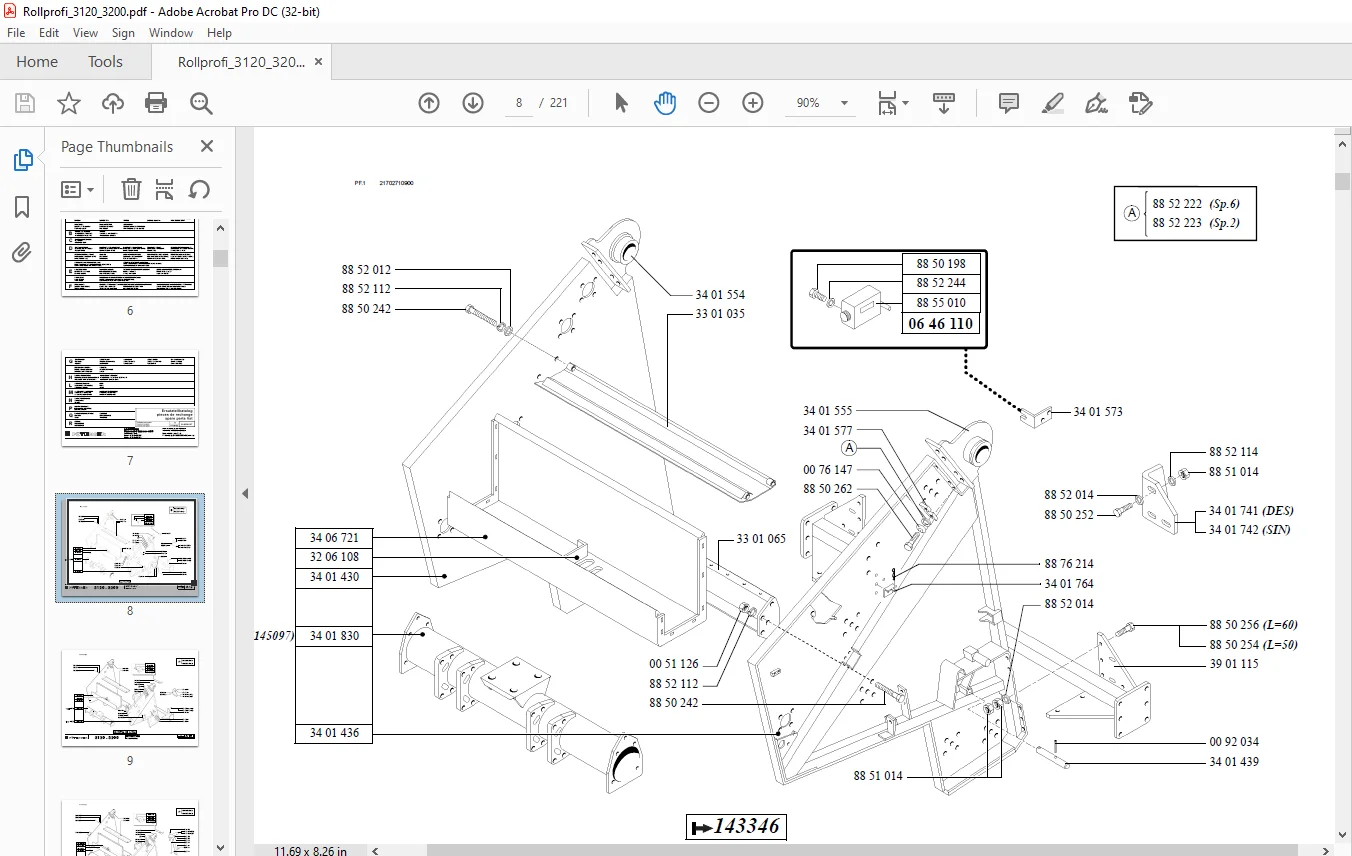1352x856 pixels.
Task: Close the Page Thumbnails panel
Action: 207,146
